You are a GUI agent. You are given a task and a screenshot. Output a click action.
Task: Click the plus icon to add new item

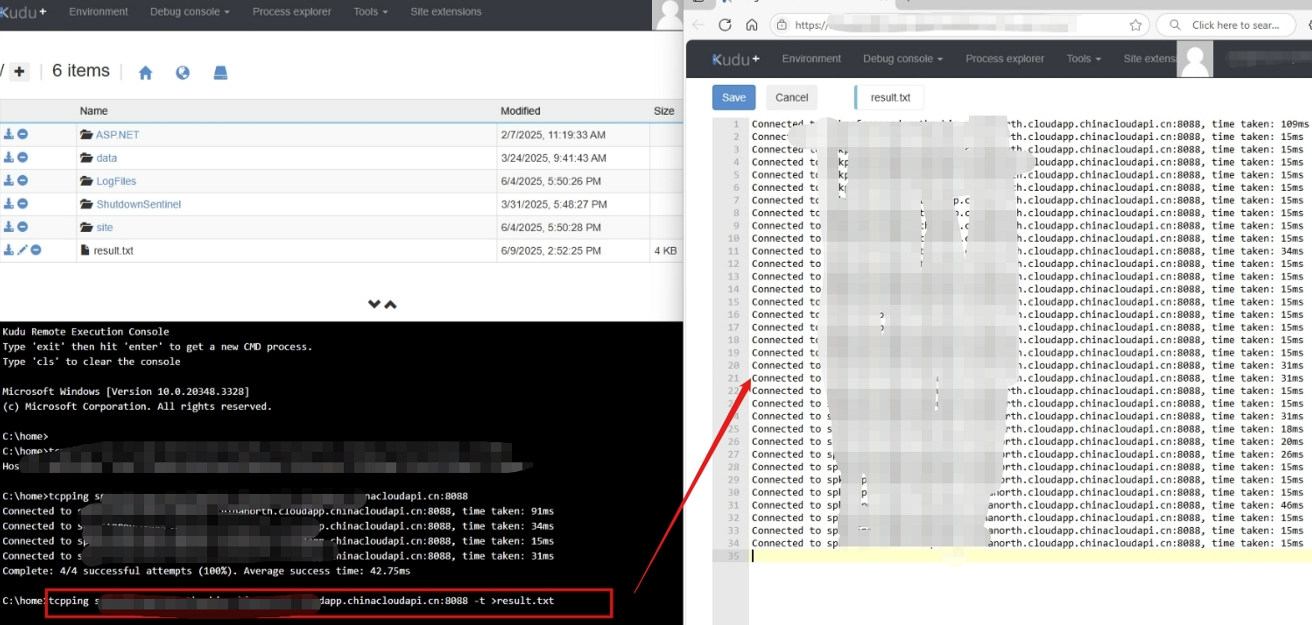18,70
